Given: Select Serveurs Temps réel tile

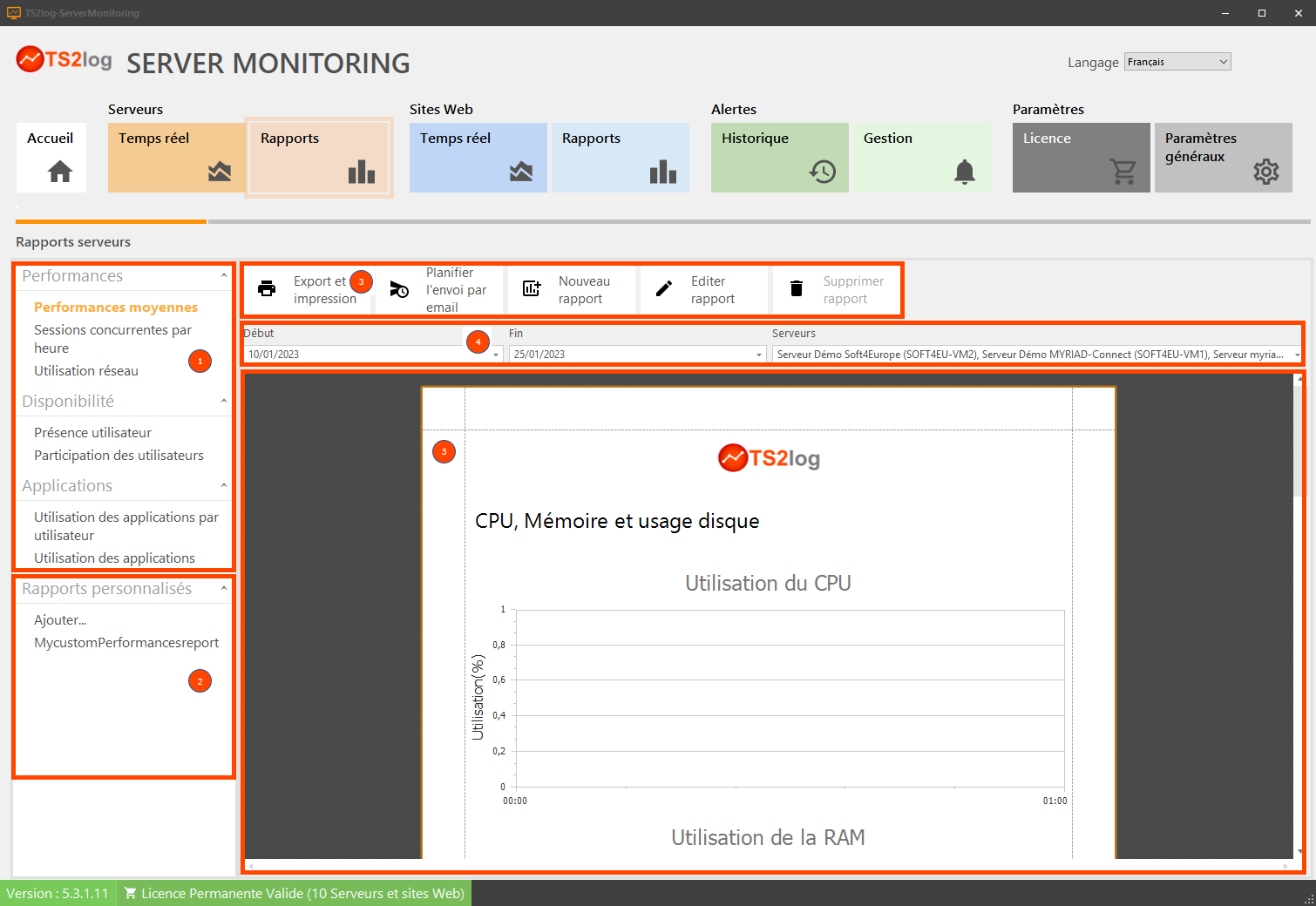Looking at the screenshot, I should (x=176, y=158).
